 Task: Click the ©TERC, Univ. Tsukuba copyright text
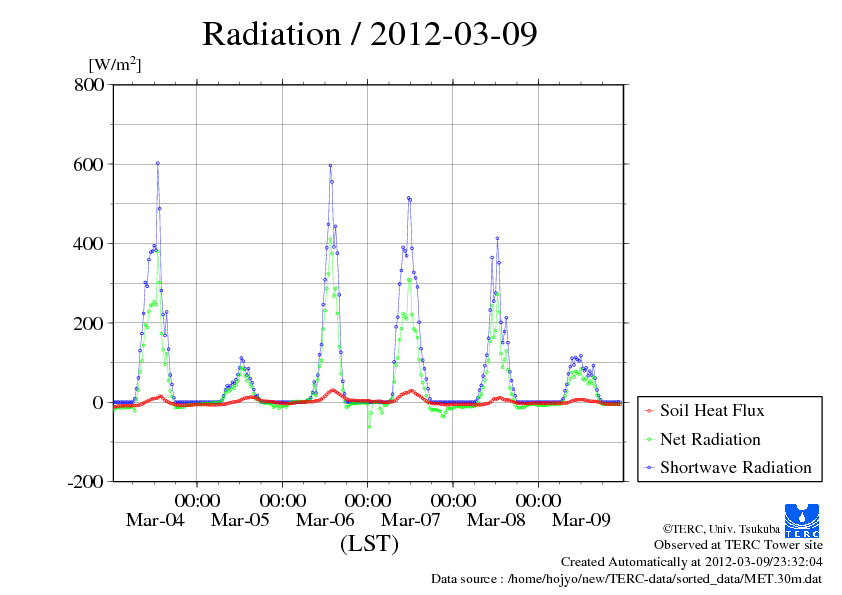[x=720, y=528]
